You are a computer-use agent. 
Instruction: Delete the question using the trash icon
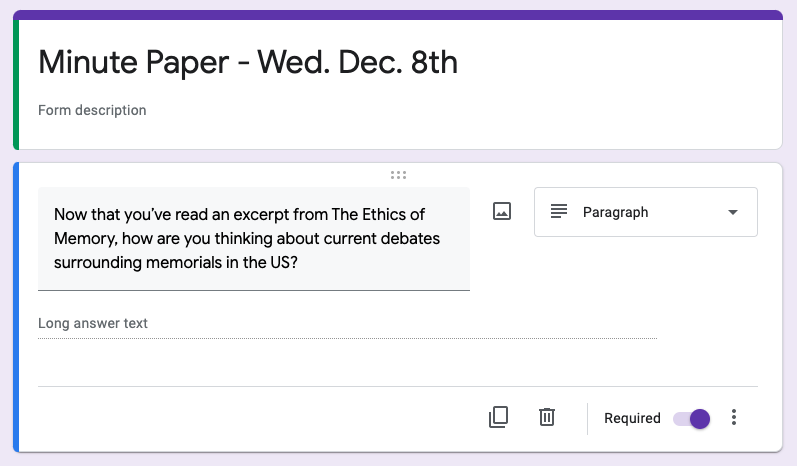point(546,417)
